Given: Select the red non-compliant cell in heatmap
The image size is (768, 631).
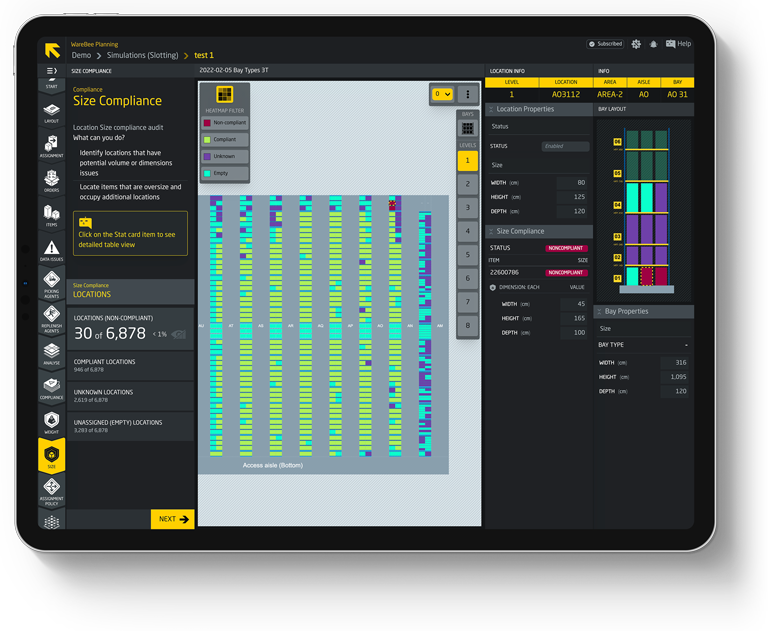Looking at the screenshot, I should point(392,204).
